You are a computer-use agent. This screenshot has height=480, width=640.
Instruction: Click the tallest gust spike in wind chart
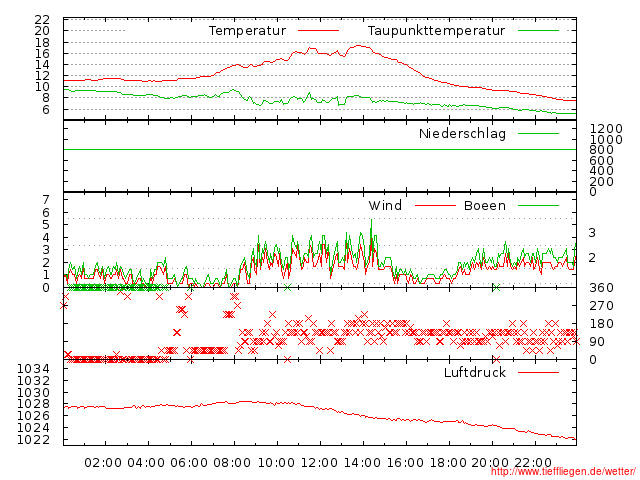coord(371,229)
